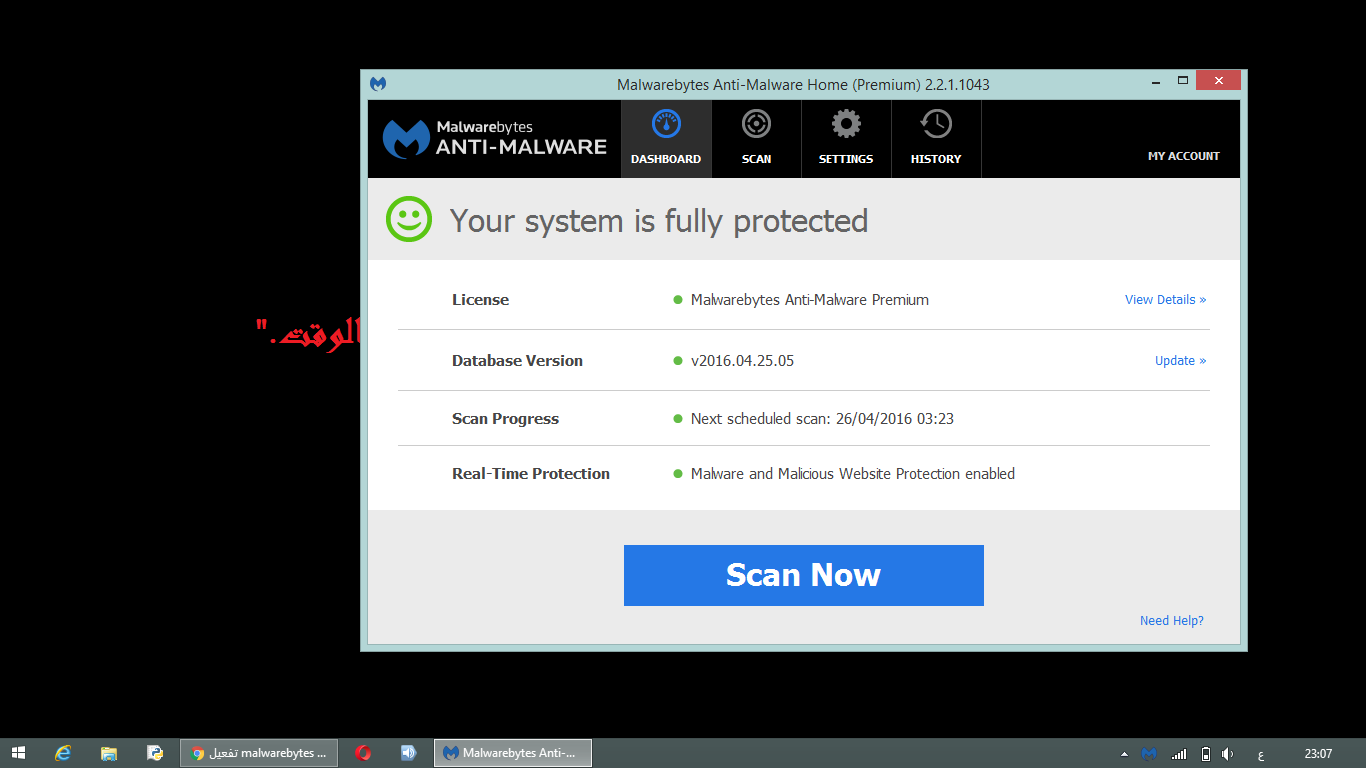This screenshot has width=1366, height=768.
Task: Switch to the Chrome malwarebytes taskbar window
Action: click(x=259, y=753)
